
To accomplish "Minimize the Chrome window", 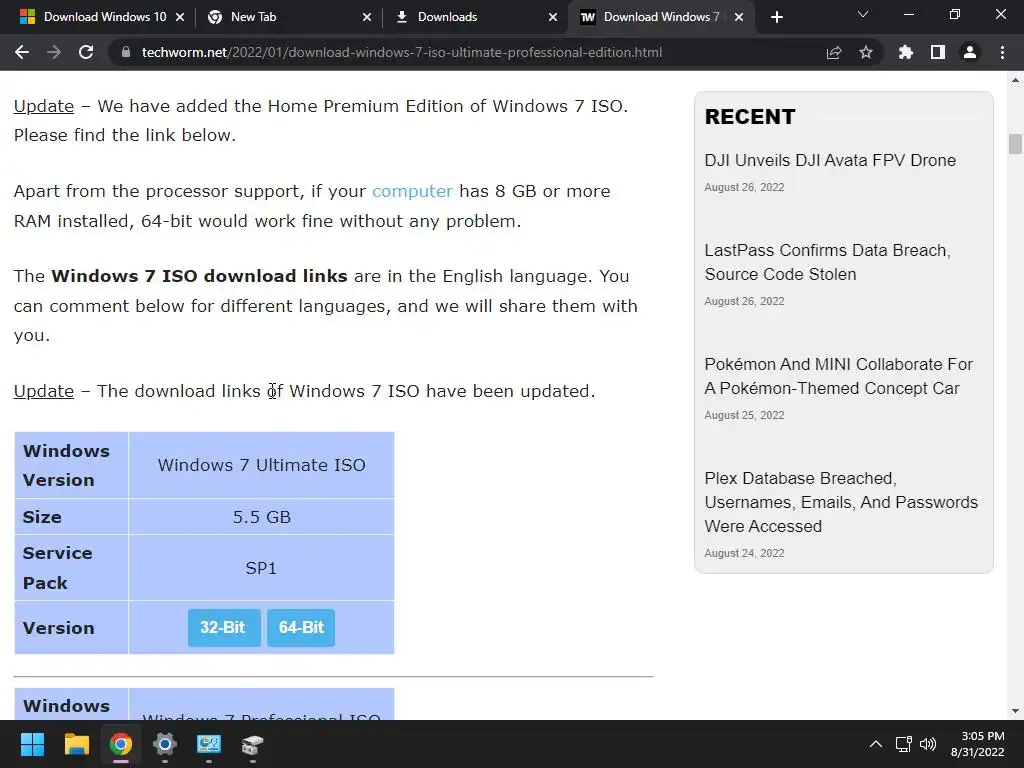I will tap(908, 14).
